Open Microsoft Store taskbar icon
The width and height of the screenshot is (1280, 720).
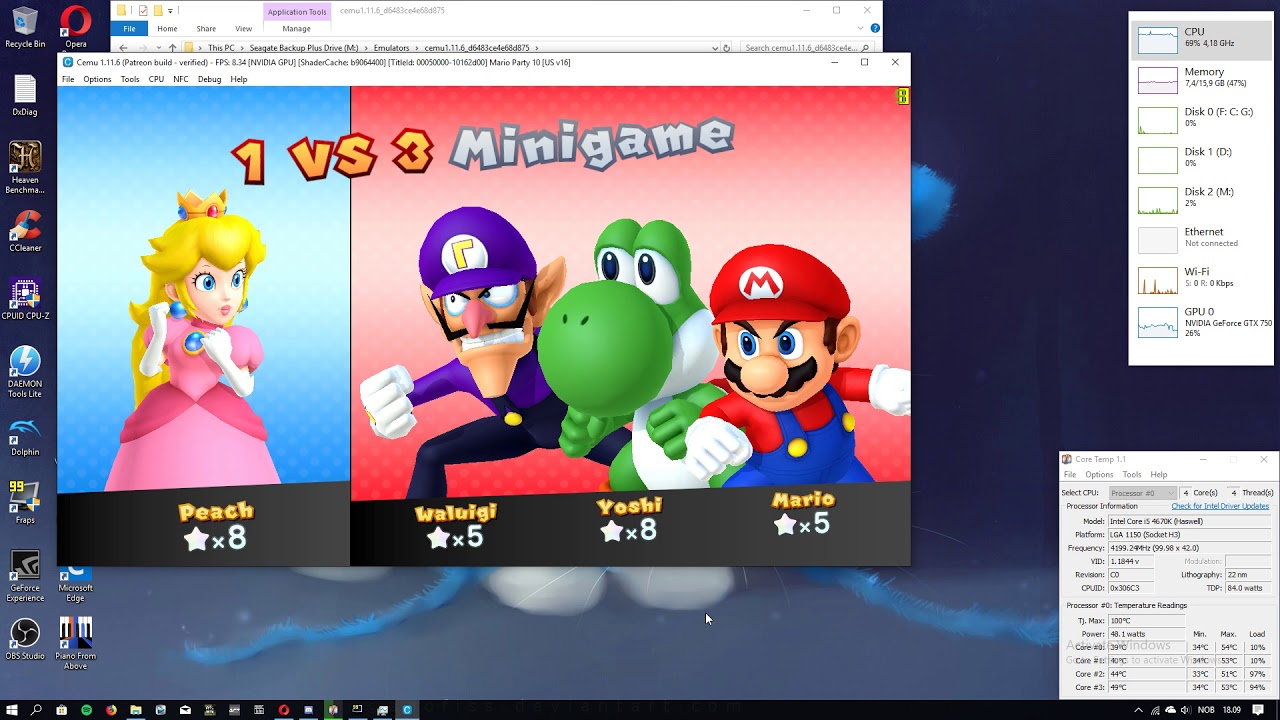(x=61, y=710)
